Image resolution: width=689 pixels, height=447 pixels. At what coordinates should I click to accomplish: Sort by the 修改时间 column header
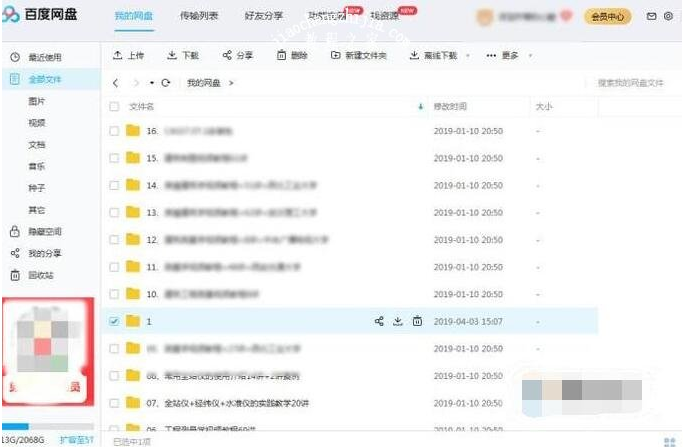(450, 106)
